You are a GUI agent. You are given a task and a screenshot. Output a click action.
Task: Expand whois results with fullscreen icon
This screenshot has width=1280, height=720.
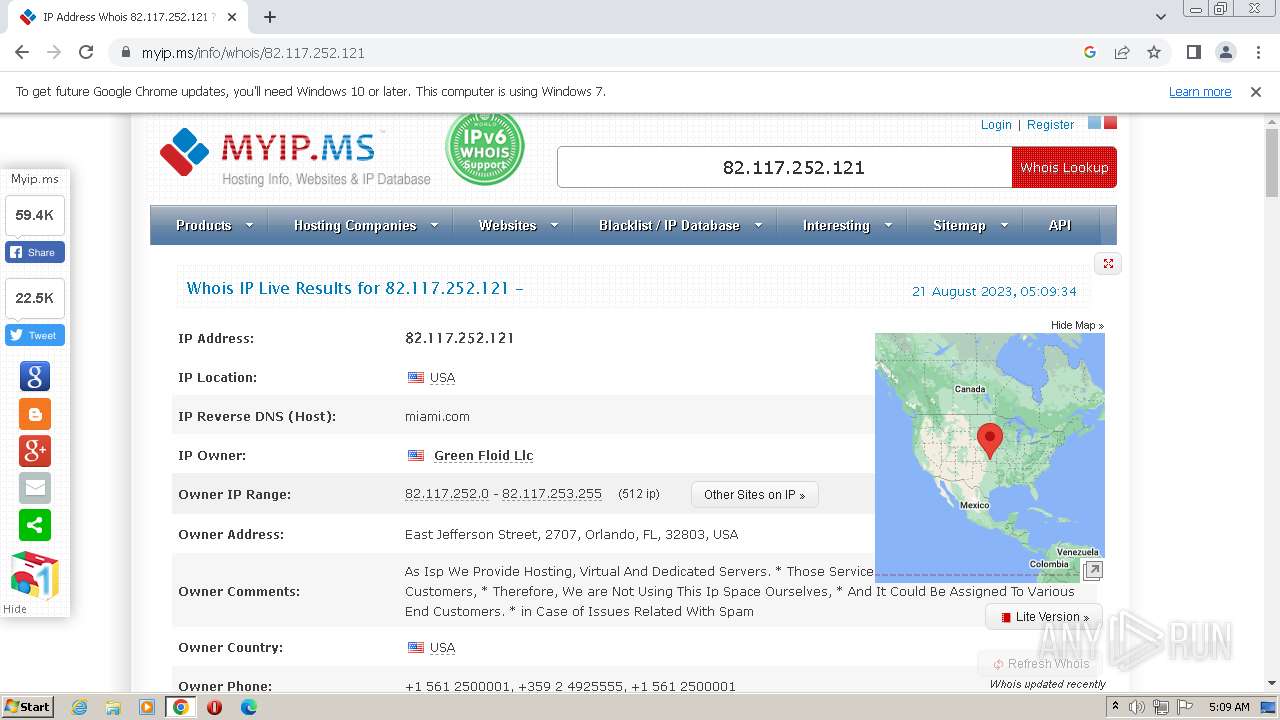coord(1108,263)
